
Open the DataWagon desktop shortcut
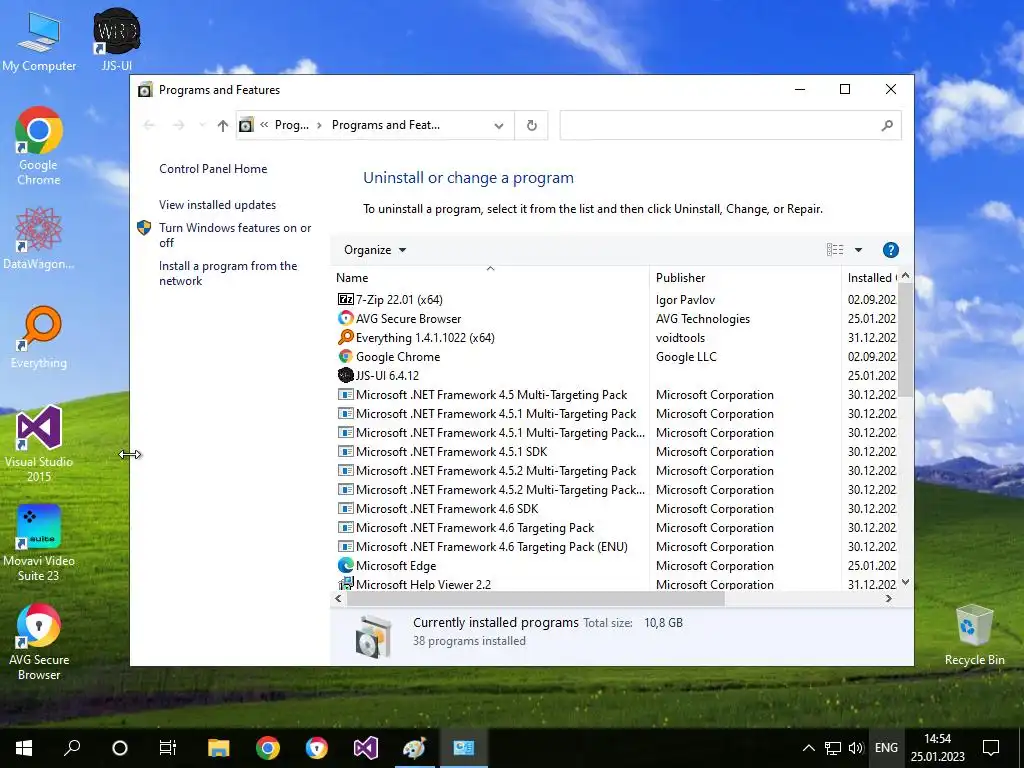(x=39, y=238)
